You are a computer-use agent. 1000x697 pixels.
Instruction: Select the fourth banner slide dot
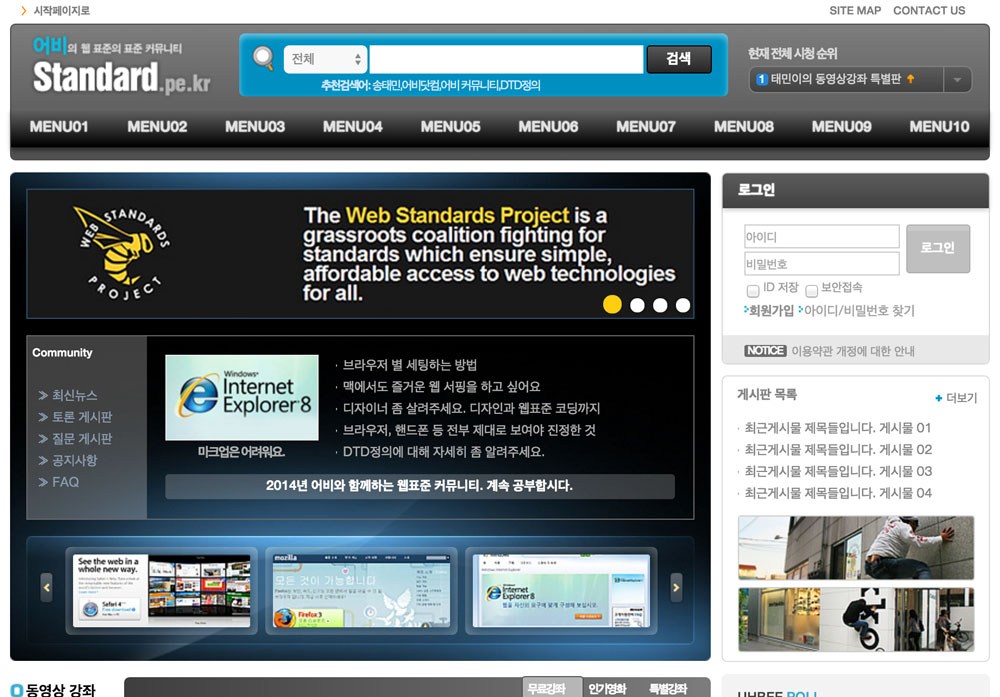pos(683,305)
